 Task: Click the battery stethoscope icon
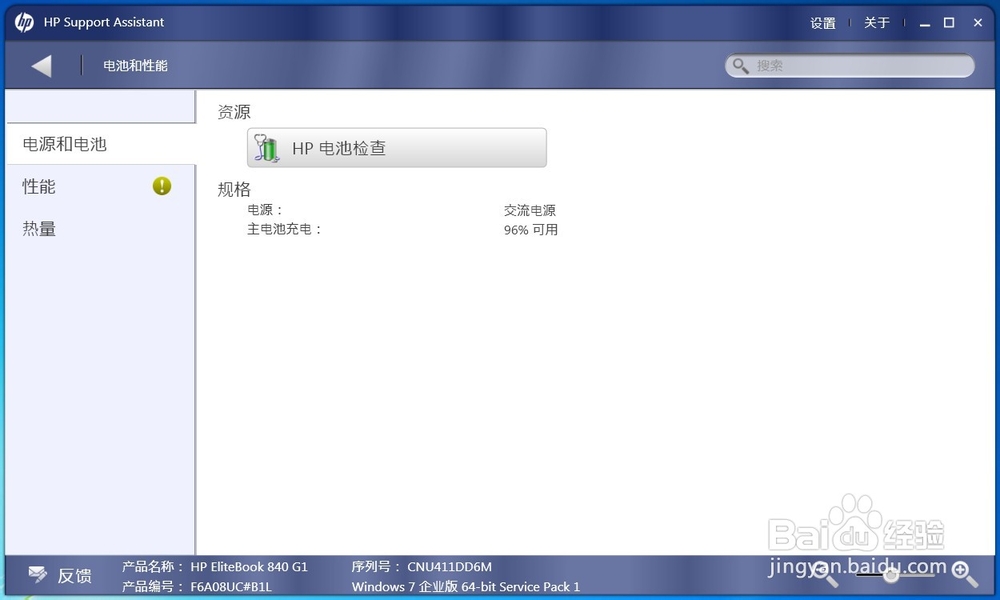(x=267, y=148)
